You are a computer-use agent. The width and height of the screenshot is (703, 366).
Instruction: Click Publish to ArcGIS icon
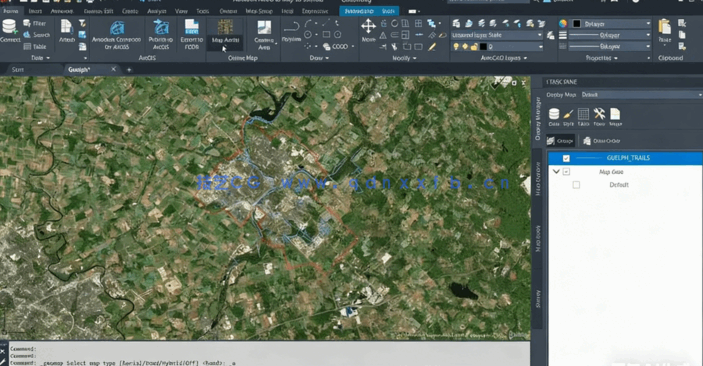pyautogui.click(x=161, y=28)
